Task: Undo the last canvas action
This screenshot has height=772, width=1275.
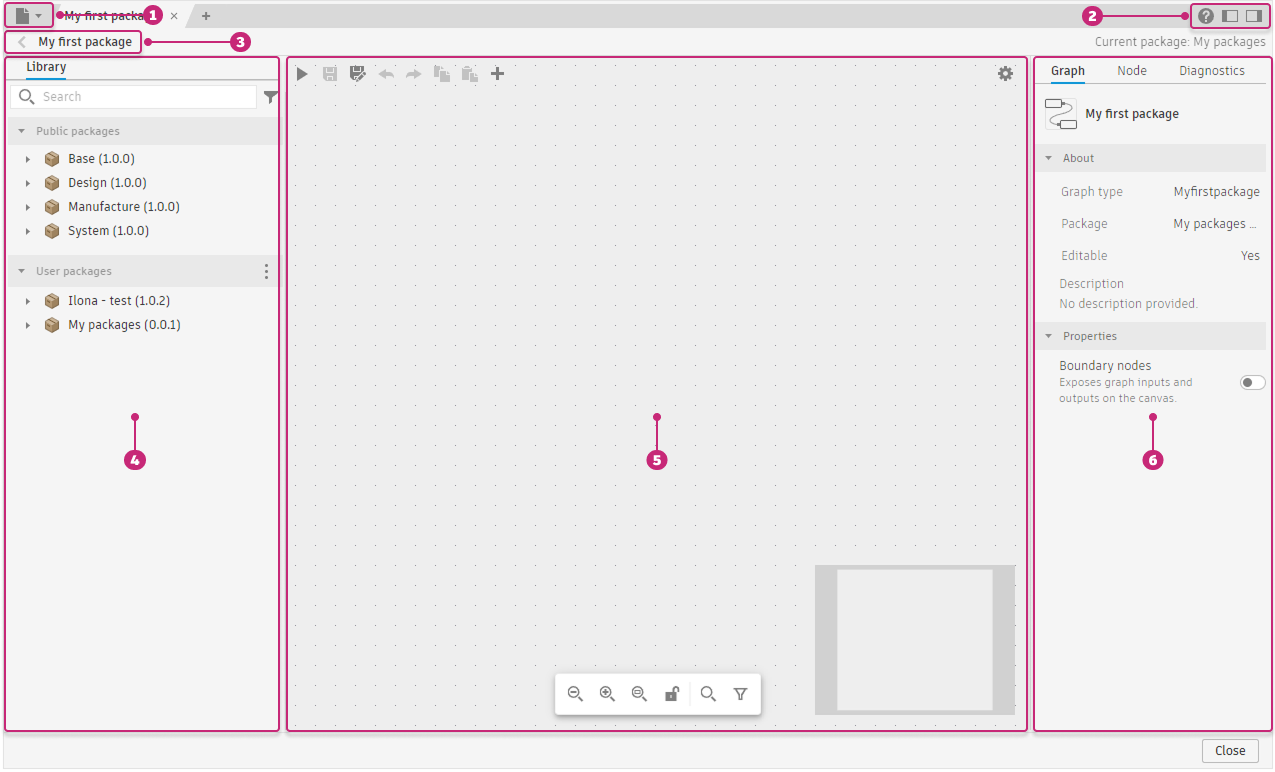Action: [386, 74]
